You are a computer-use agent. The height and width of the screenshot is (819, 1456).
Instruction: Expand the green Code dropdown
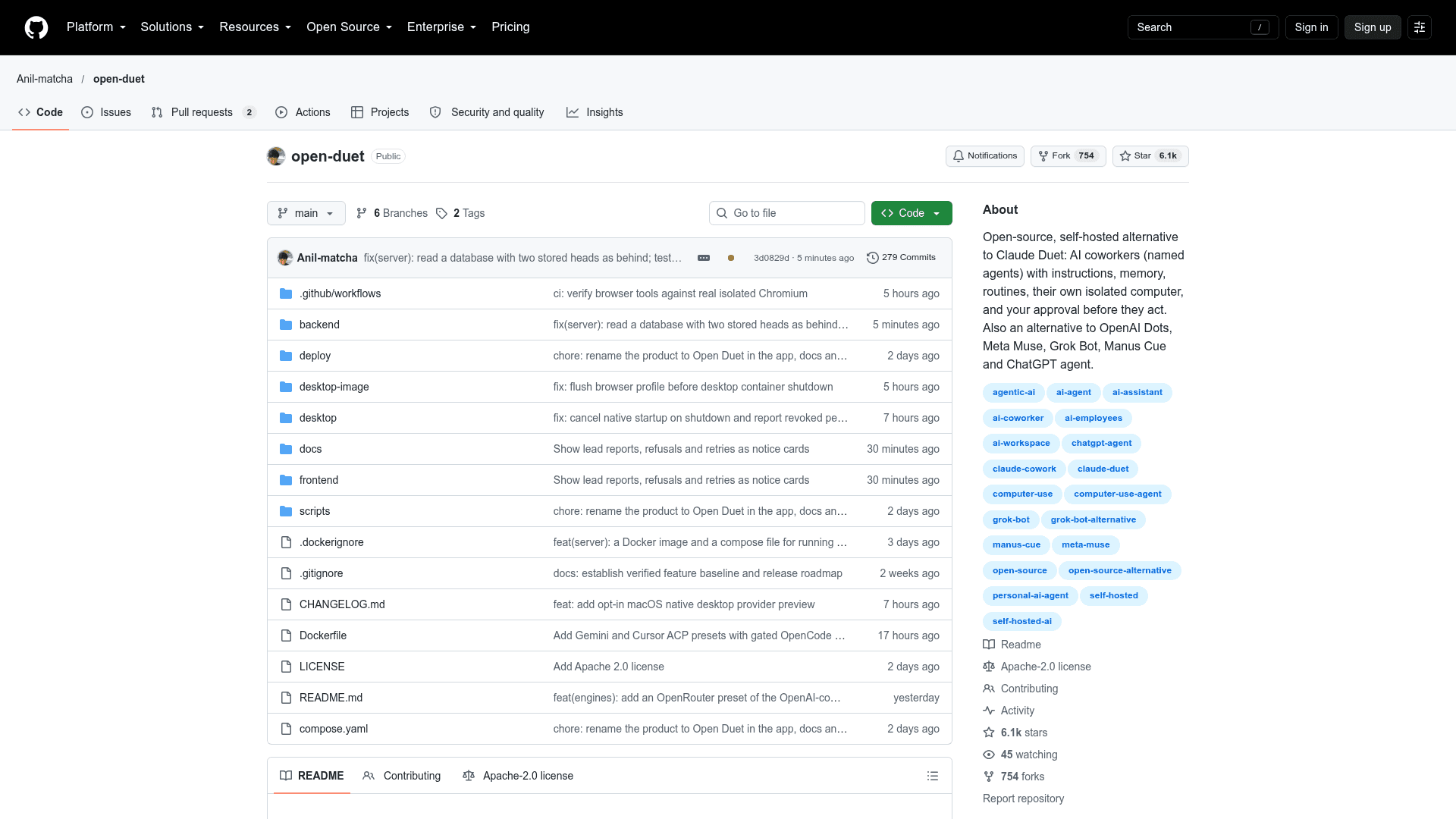click(x=912, y=213)
